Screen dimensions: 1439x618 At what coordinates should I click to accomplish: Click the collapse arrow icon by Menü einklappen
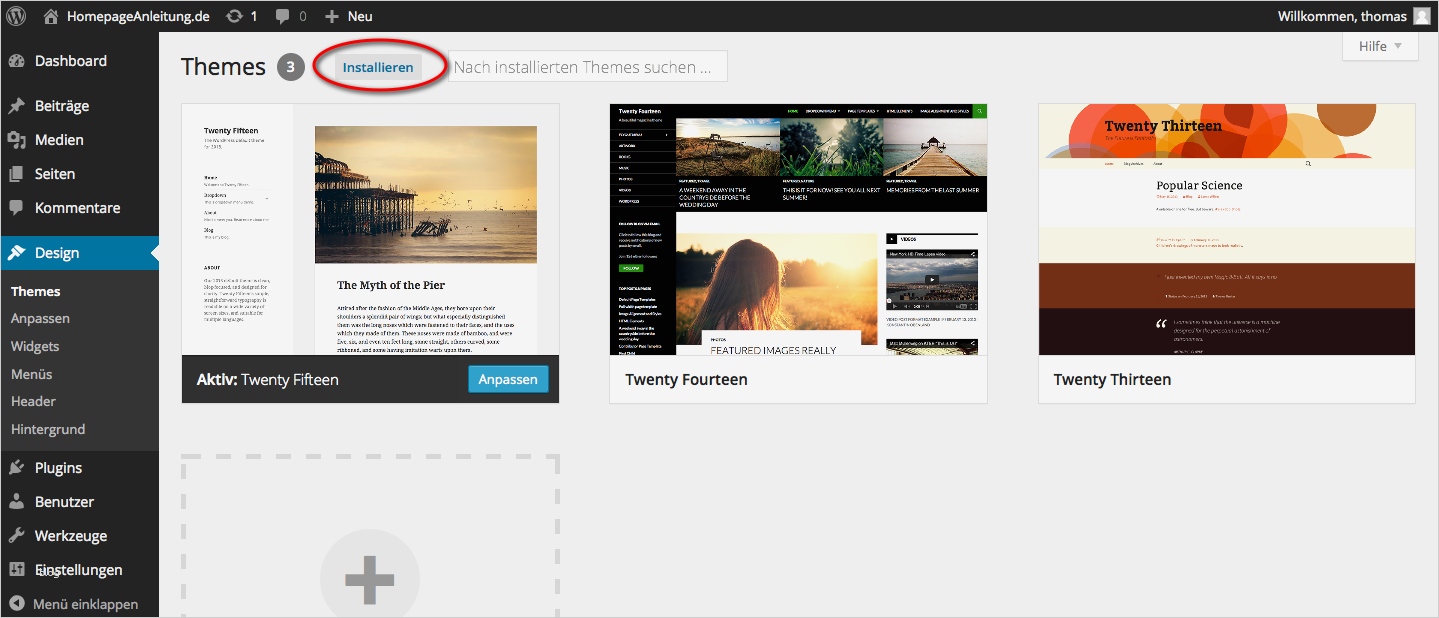click(x=16, y=604)
